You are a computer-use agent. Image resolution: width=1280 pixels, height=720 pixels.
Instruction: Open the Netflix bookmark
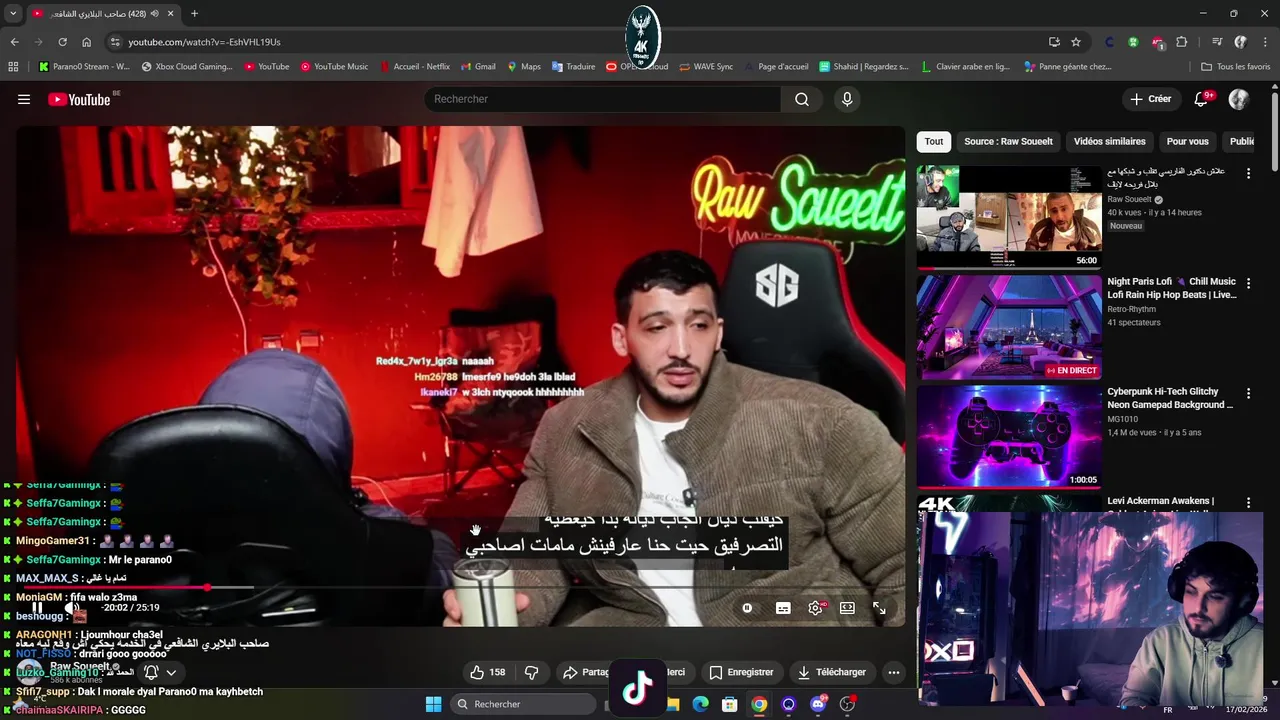415,67
